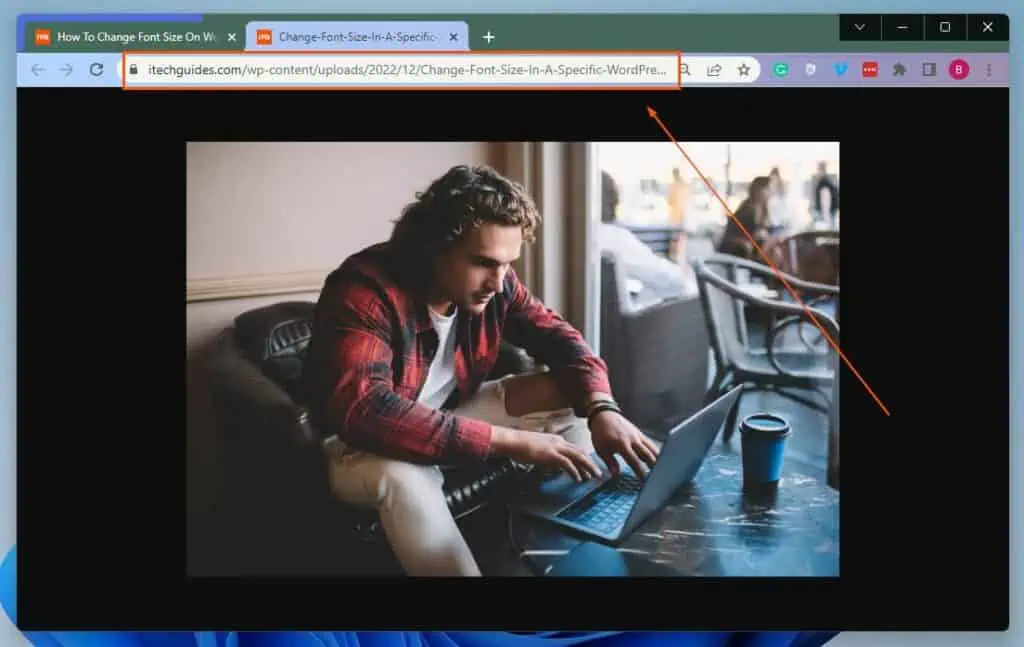Open the Grammarly extension

780,70
